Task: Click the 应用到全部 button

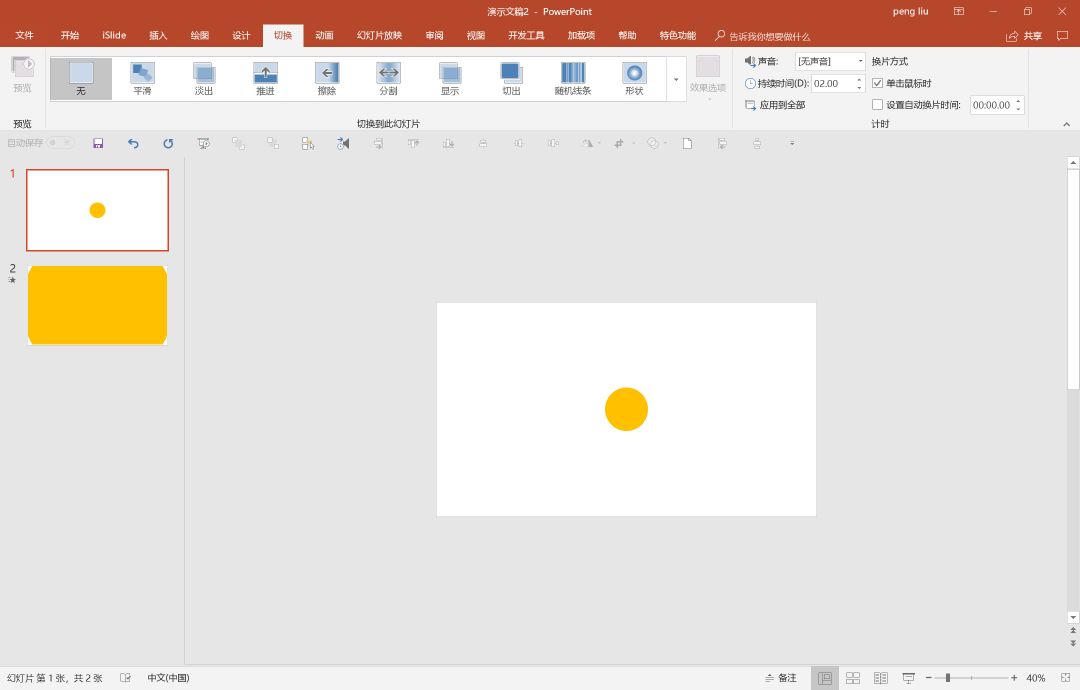Action: point(775,105)
